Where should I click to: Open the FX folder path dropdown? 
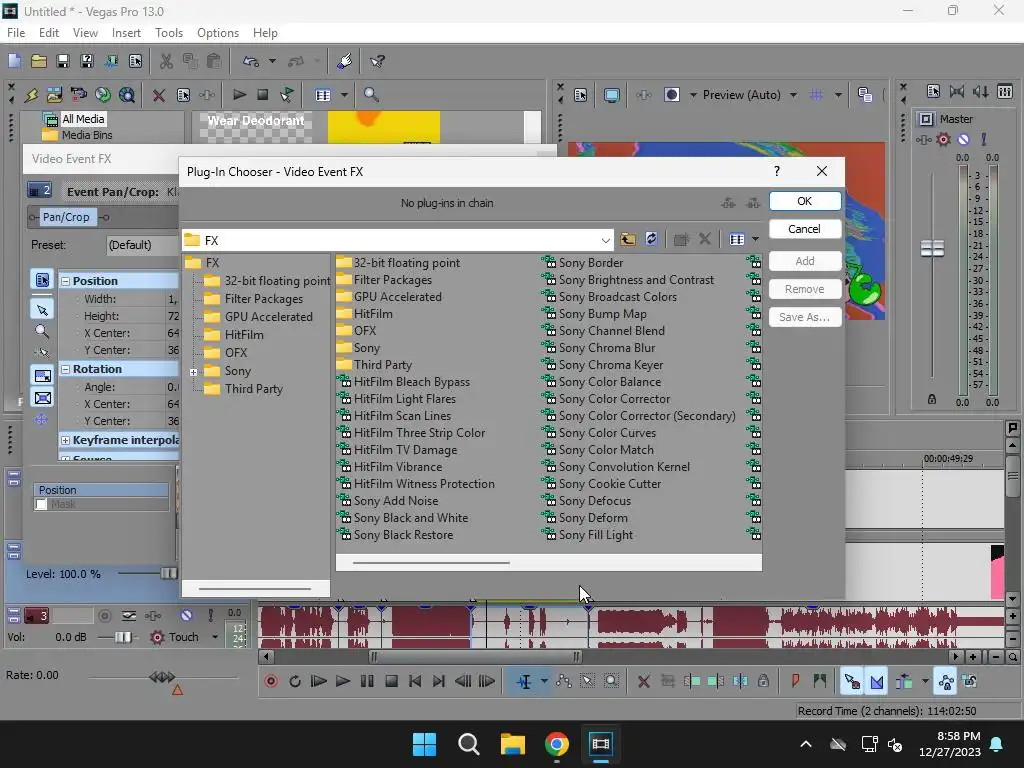[605, 240]
